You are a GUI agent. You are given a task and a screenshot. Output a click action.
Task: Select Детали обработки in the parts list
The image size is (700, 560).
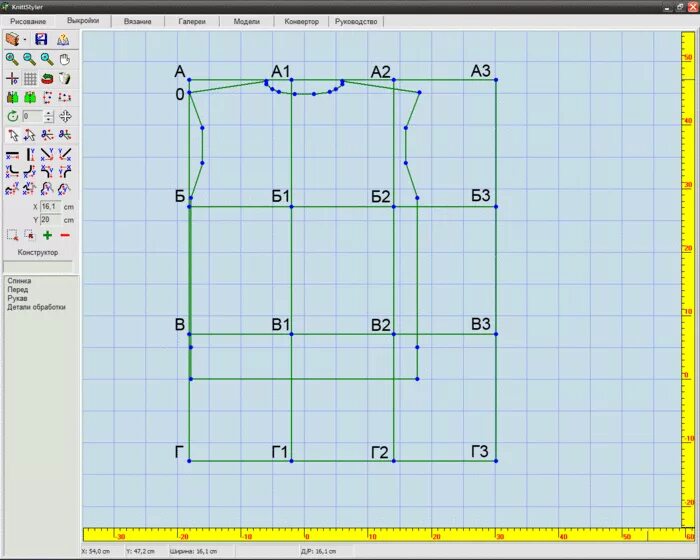[x=36, y=307]
